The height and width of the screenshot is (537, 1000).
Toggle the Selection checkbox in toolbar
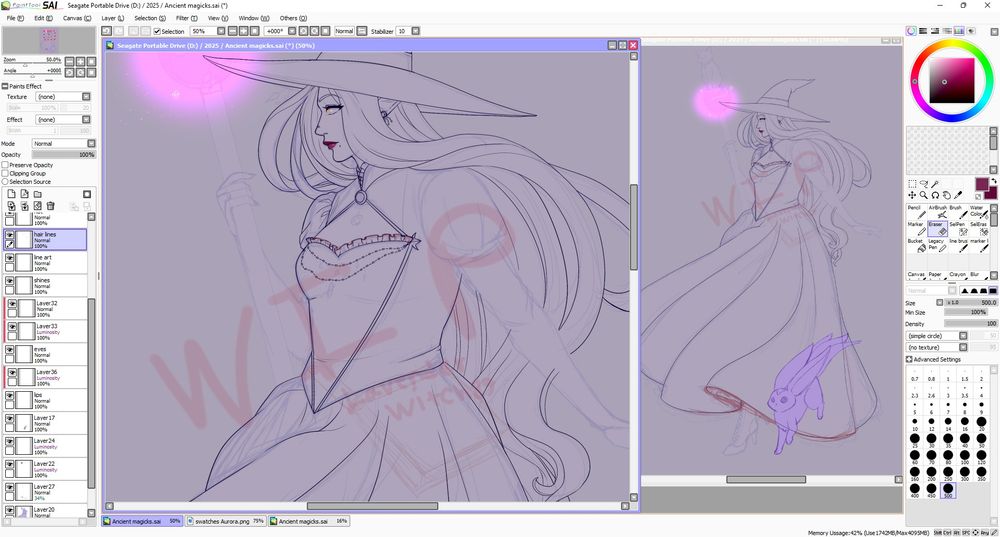point(157,31)
